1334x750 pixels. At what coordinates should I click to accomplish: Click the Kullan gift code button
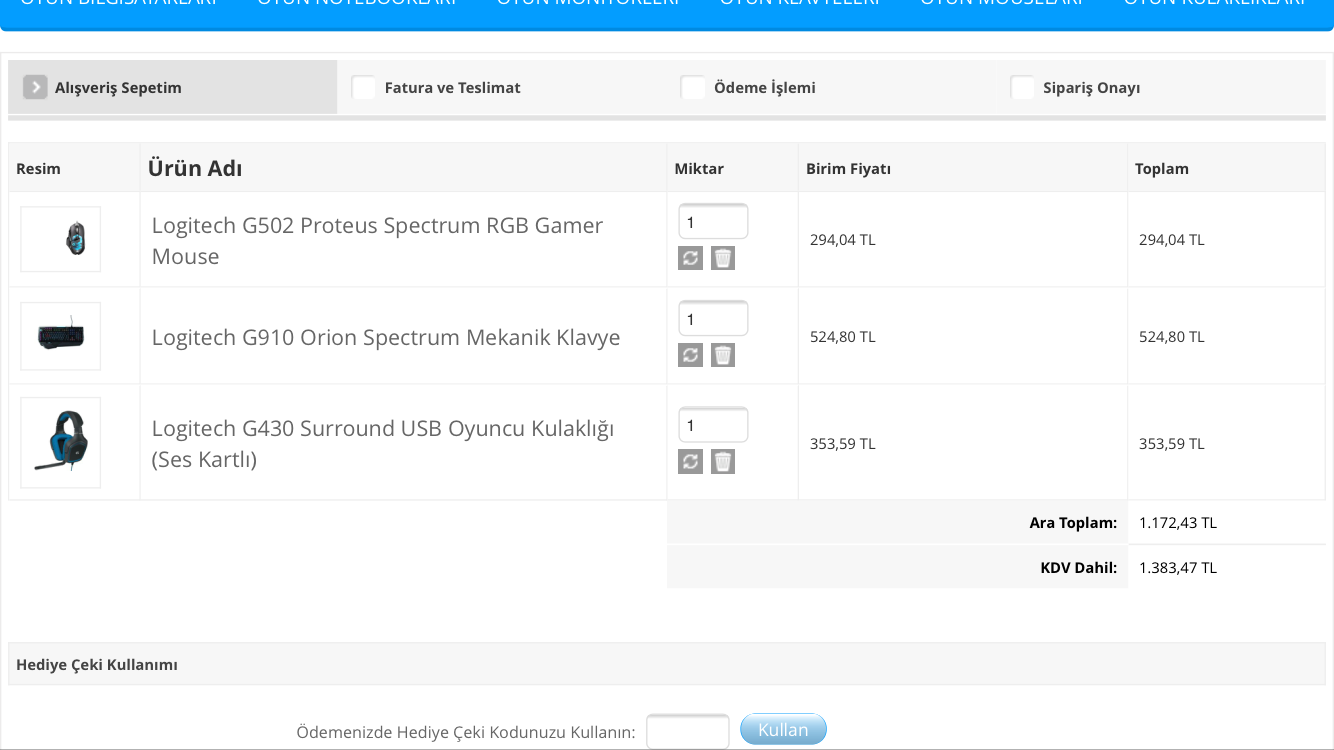pyautogui.click(x=783, y=730)
